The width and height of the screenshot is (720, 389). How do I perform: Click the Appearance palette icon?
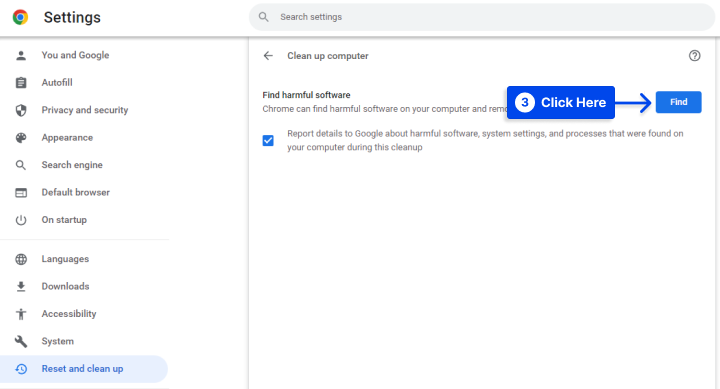tap(21, 138)
